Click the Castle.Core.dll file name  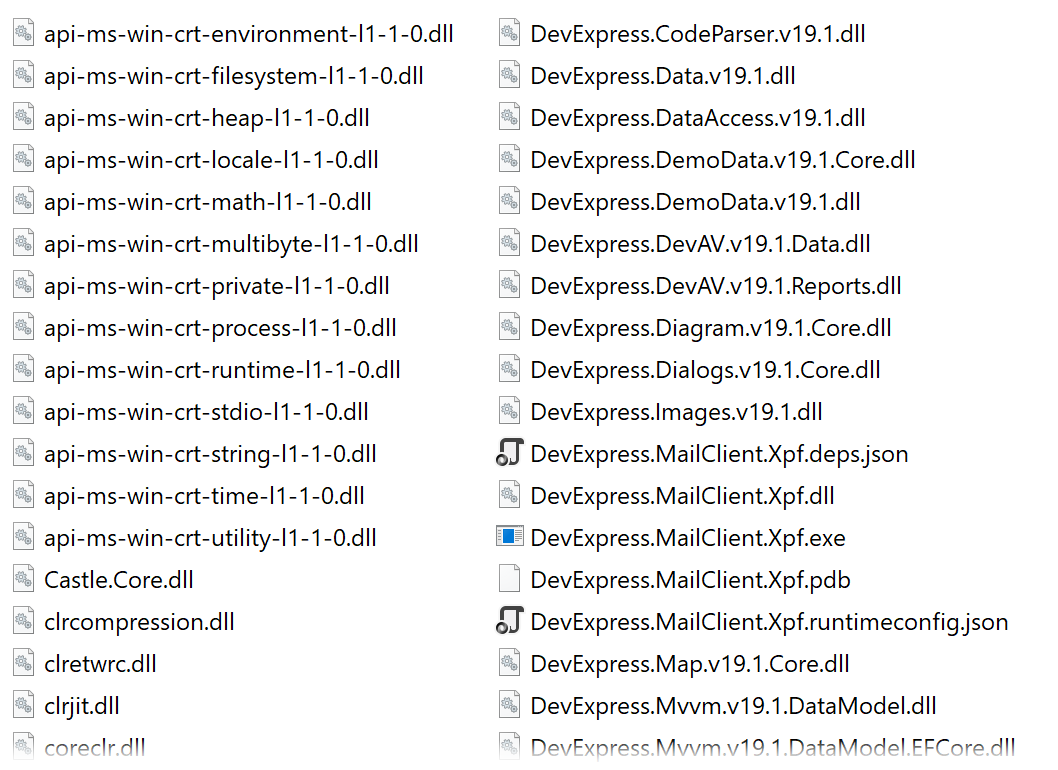(119, 580)
